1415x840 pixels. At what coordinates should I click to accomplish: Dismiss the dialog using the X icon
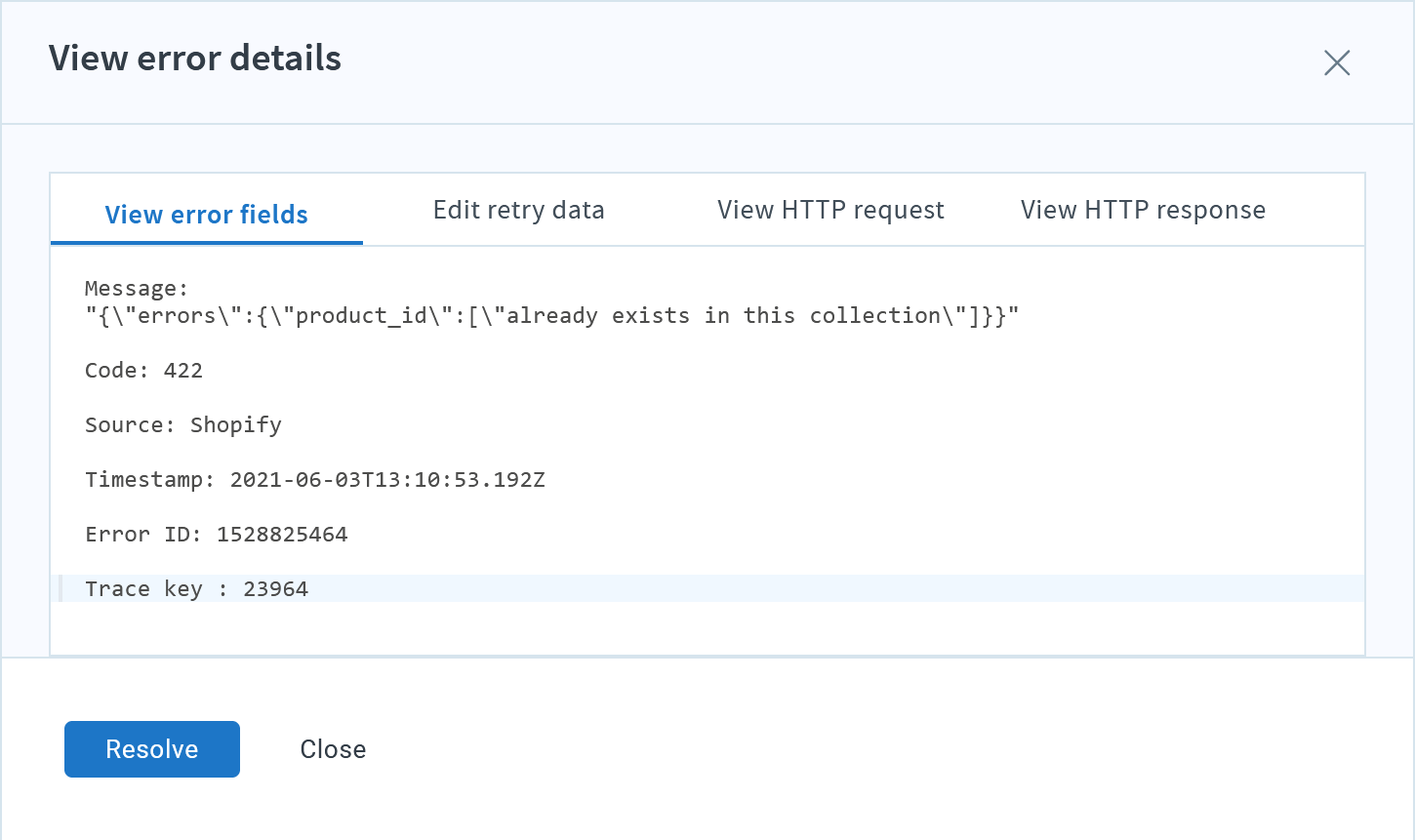[1337, 62]
